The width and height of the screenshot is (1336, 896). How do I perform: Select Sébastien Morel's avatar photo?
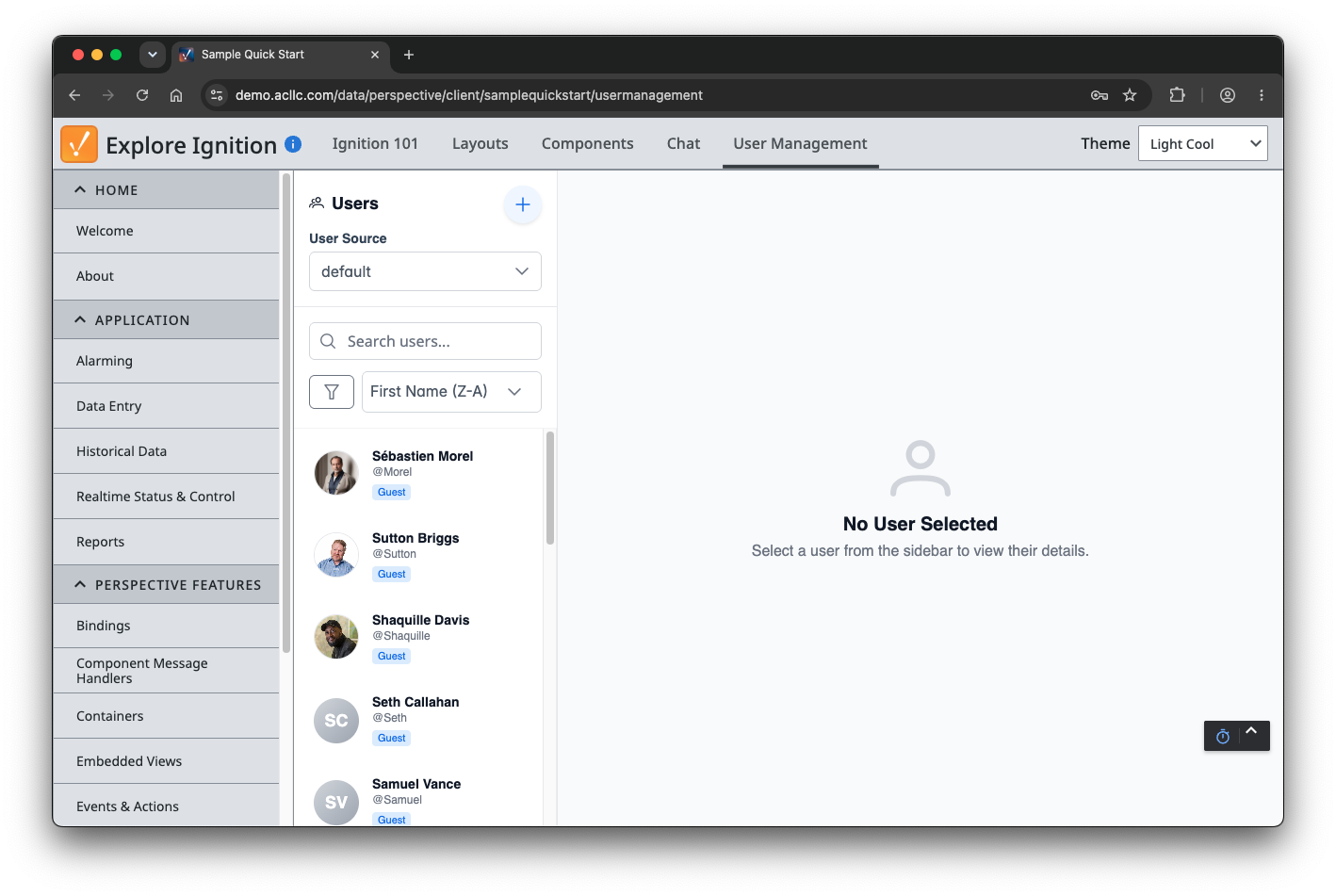(x=336, y=473)
